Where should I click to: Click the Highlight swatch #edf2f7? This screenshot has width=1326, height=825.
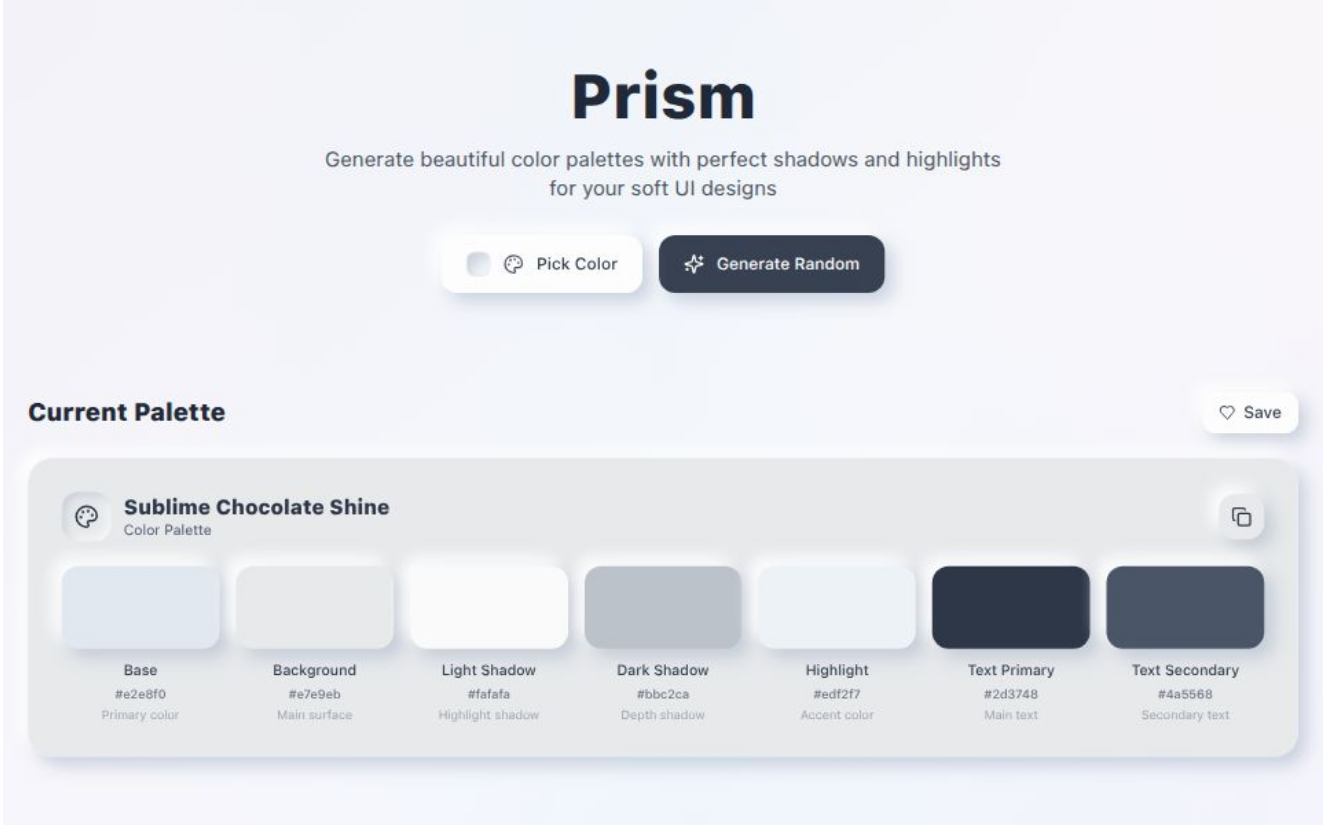[836, 606]
